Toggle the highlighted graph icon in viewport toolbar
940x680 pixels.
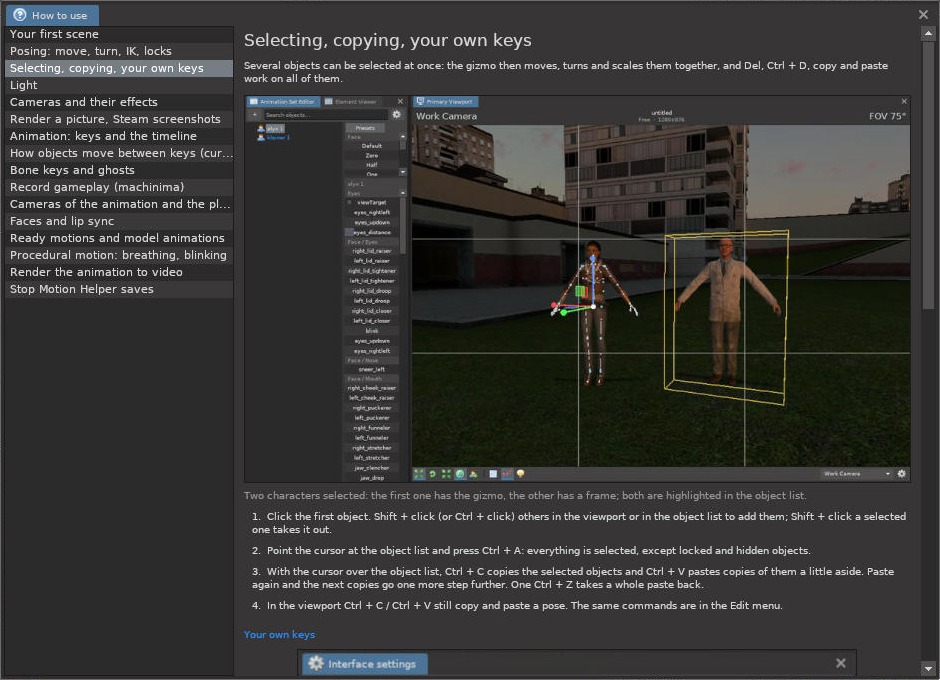(x=507, y=474)
